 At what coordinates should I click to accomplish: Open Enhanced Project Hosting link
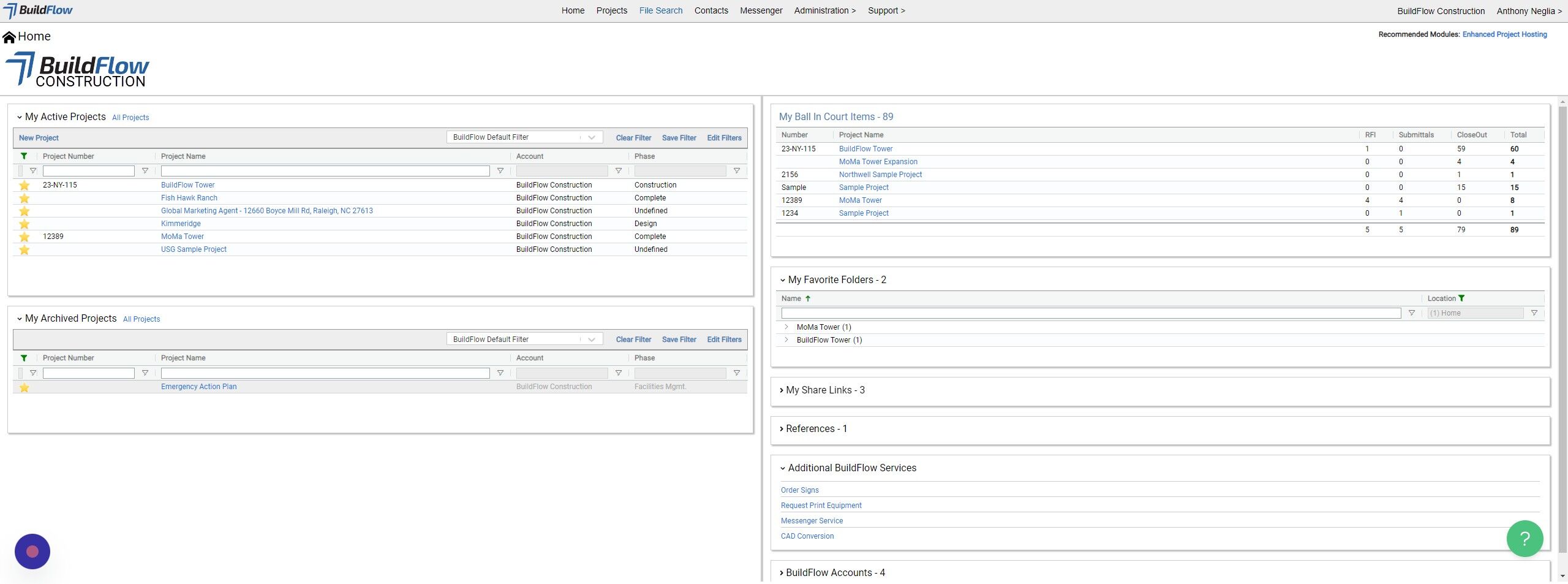[1504, 34]
